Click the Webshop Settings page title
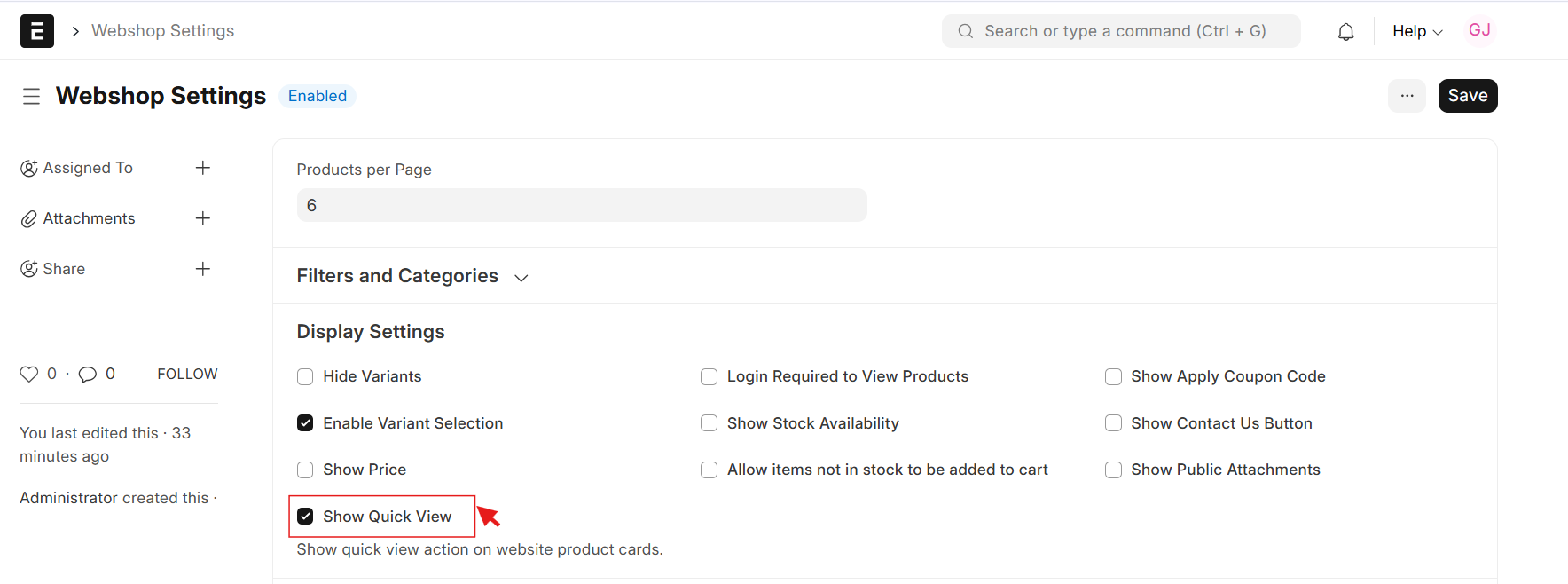1568x584 pixels. pyautogui.click(x=161, y=96)
